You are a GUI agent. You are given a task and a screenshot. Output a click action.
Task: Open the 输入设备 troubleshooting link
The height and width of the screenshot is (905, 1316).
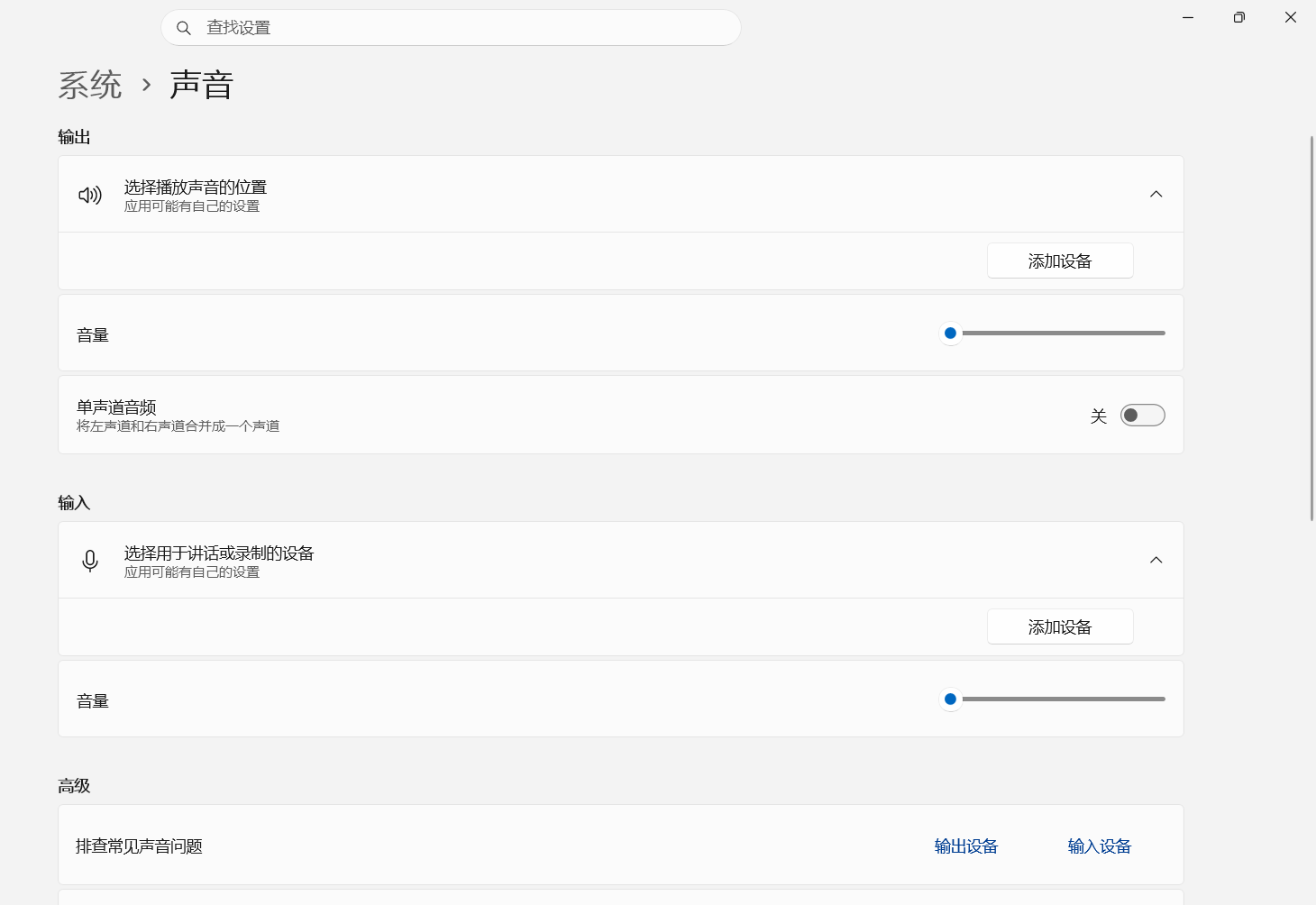[1100, 846]
